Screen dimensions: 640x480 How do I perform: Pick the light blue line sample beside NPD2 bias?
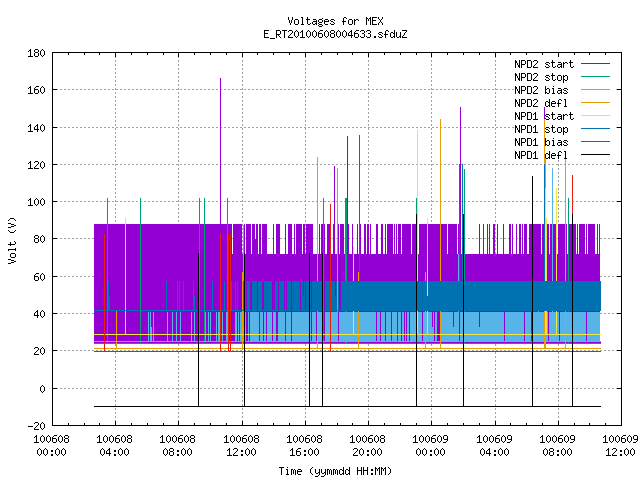(596, 90)
